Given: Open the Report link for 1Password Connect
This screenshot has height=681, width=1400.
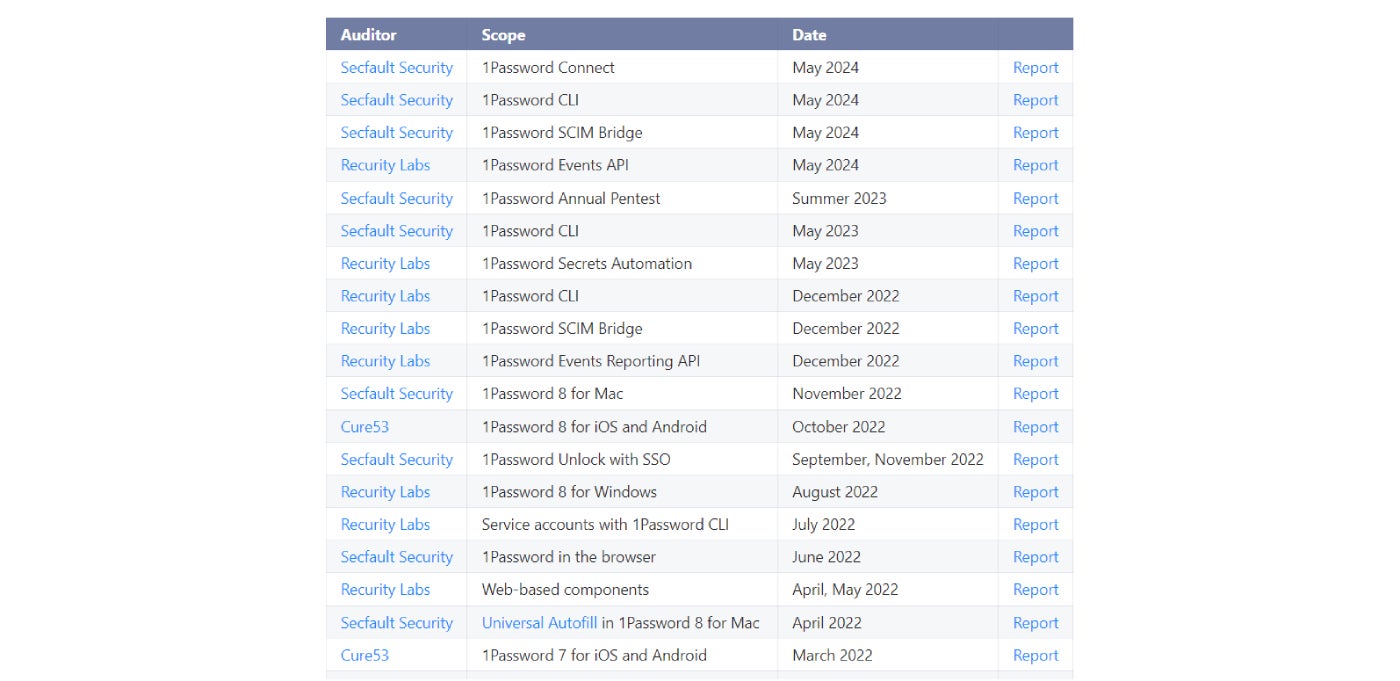Looking at the screenshot, I should [1035, 68].
